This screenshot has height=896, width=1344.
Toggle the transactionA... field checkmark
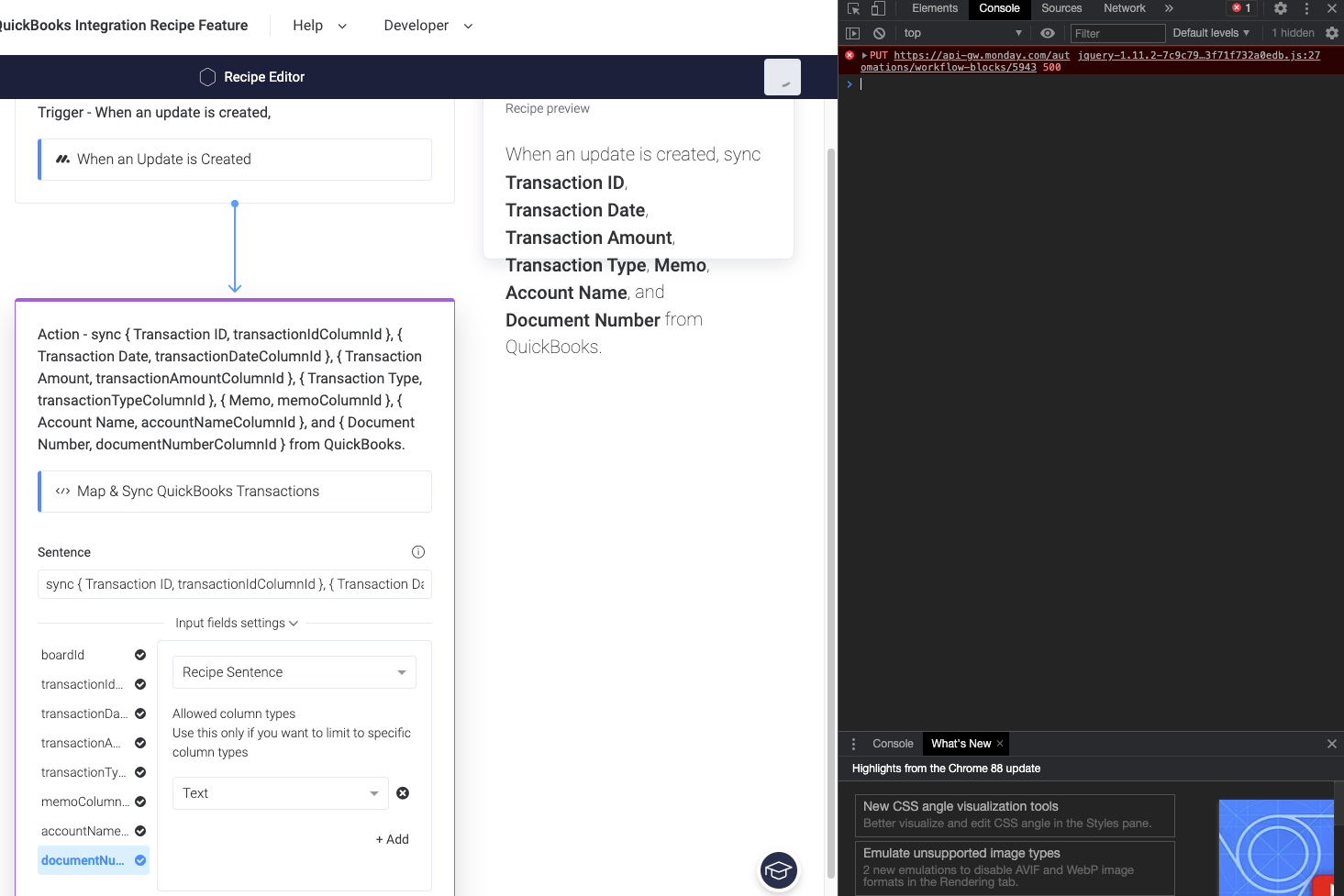tap(140, 743)
